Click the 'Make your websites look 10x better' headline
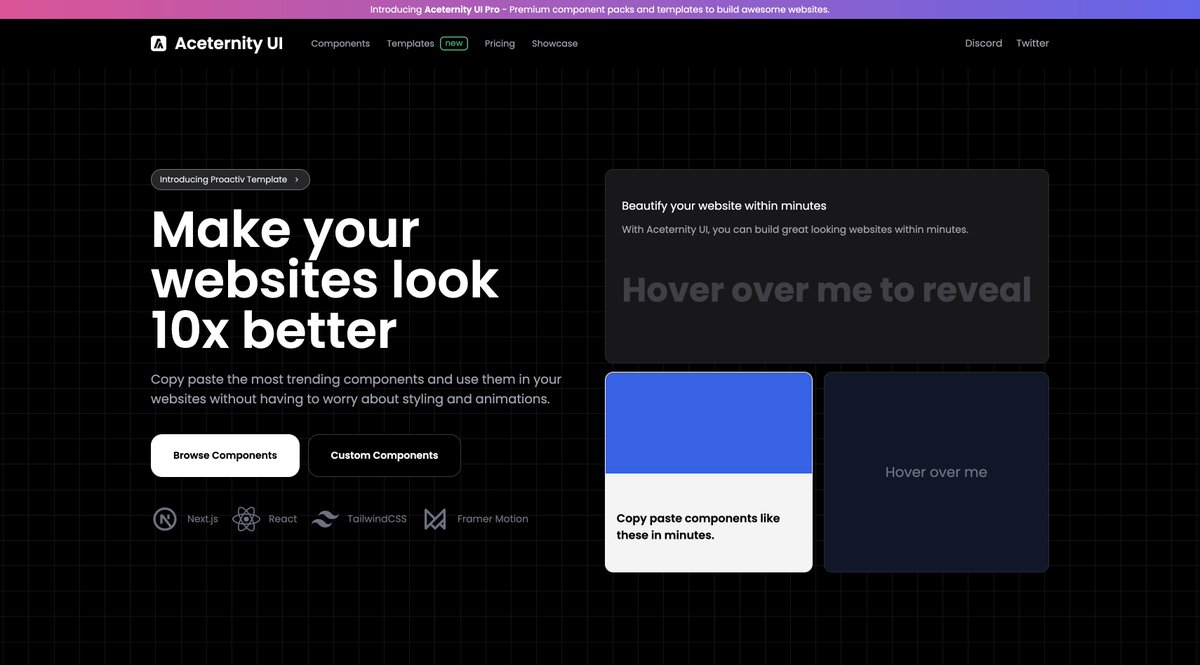Screen dimensions: 1200x665 coord(325,279)
